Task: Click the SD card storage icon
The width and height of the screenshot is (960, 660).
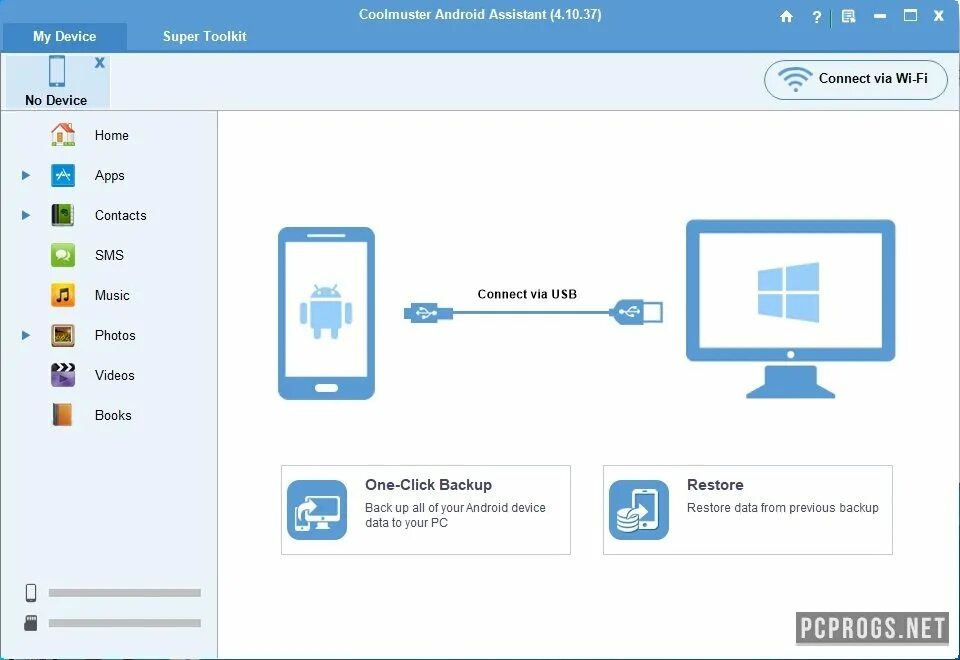Action: click(x=31, y=623)
